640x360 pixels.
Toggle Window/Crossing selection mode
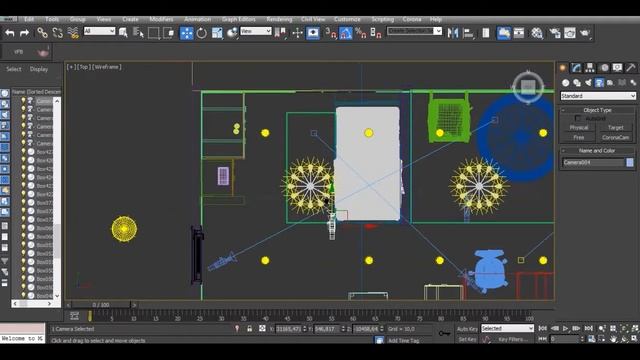168,33
